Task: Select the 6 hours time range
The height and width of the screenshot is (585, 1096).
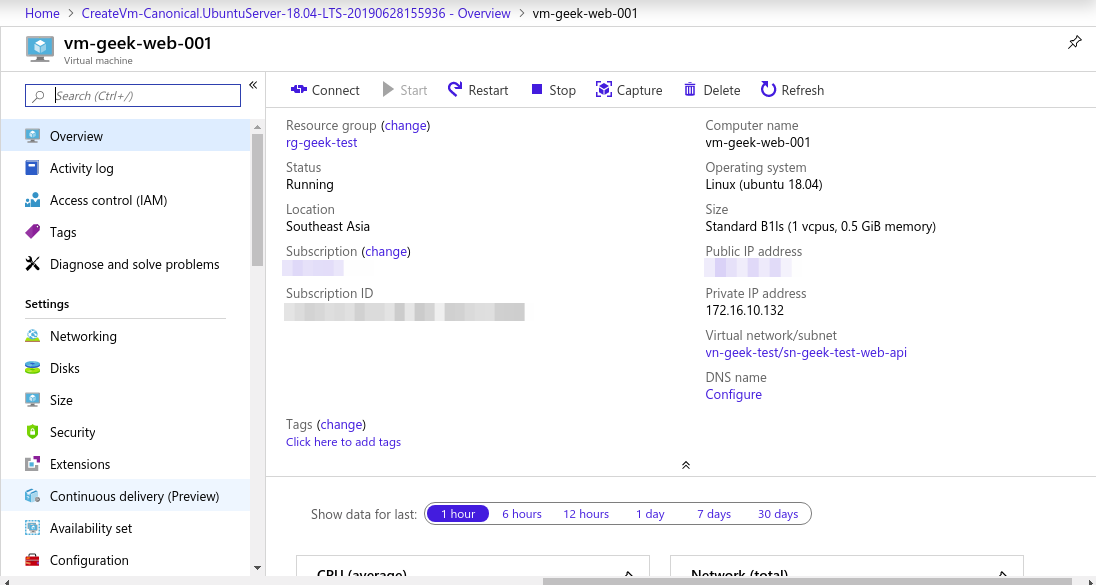Action: 521,514
